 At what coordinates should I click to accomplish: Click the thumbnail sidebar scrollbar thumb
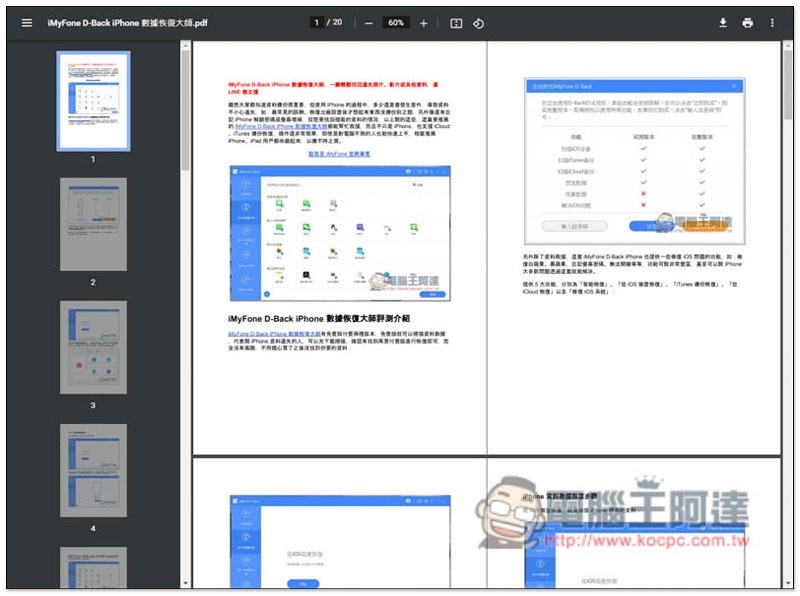[x=185, y=110]
